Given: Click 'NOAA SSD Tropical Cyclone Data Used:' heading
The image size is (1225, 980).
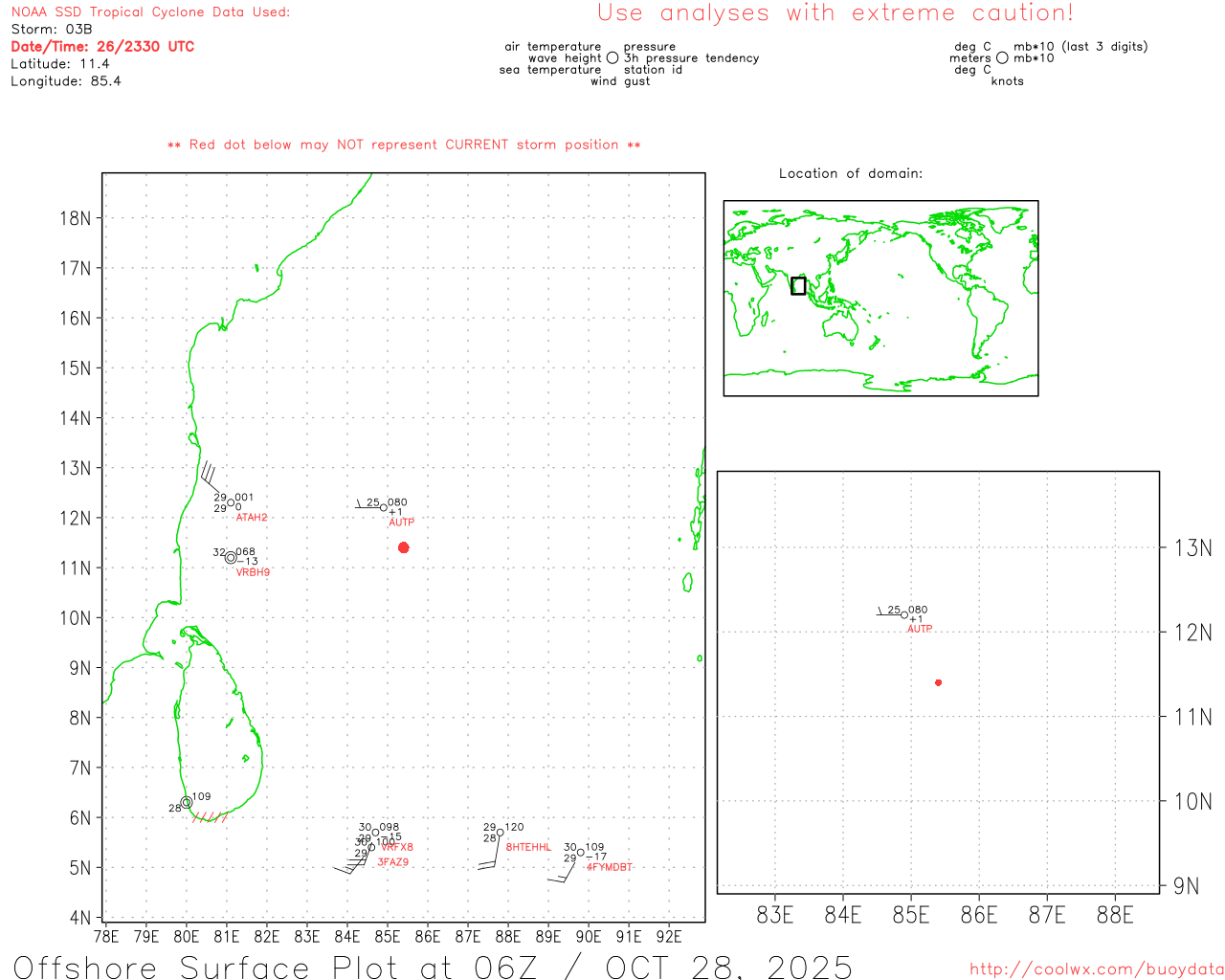Looking at the screenshot, I should point(150,11).
